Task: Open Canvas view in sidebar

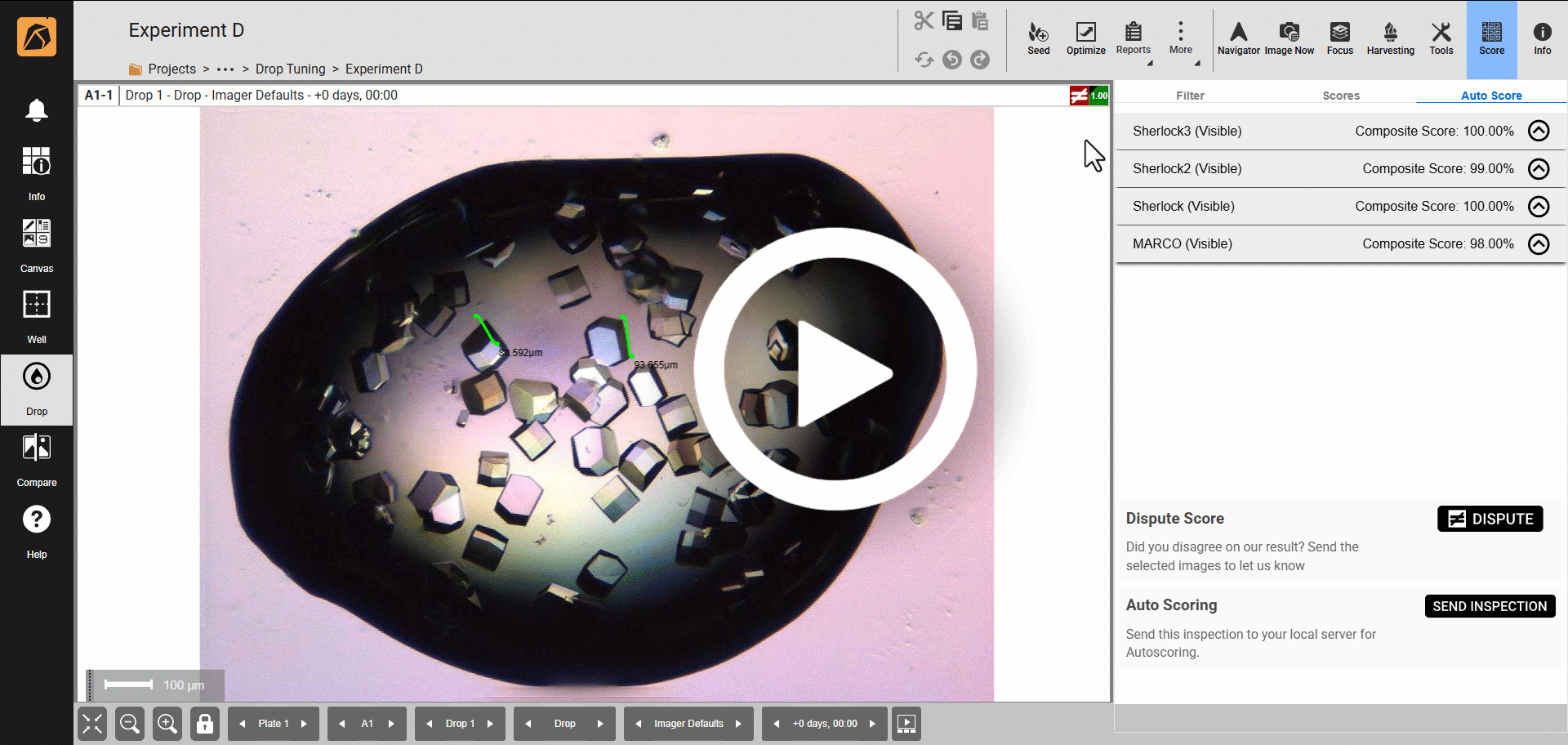Action: pos(37,244)
